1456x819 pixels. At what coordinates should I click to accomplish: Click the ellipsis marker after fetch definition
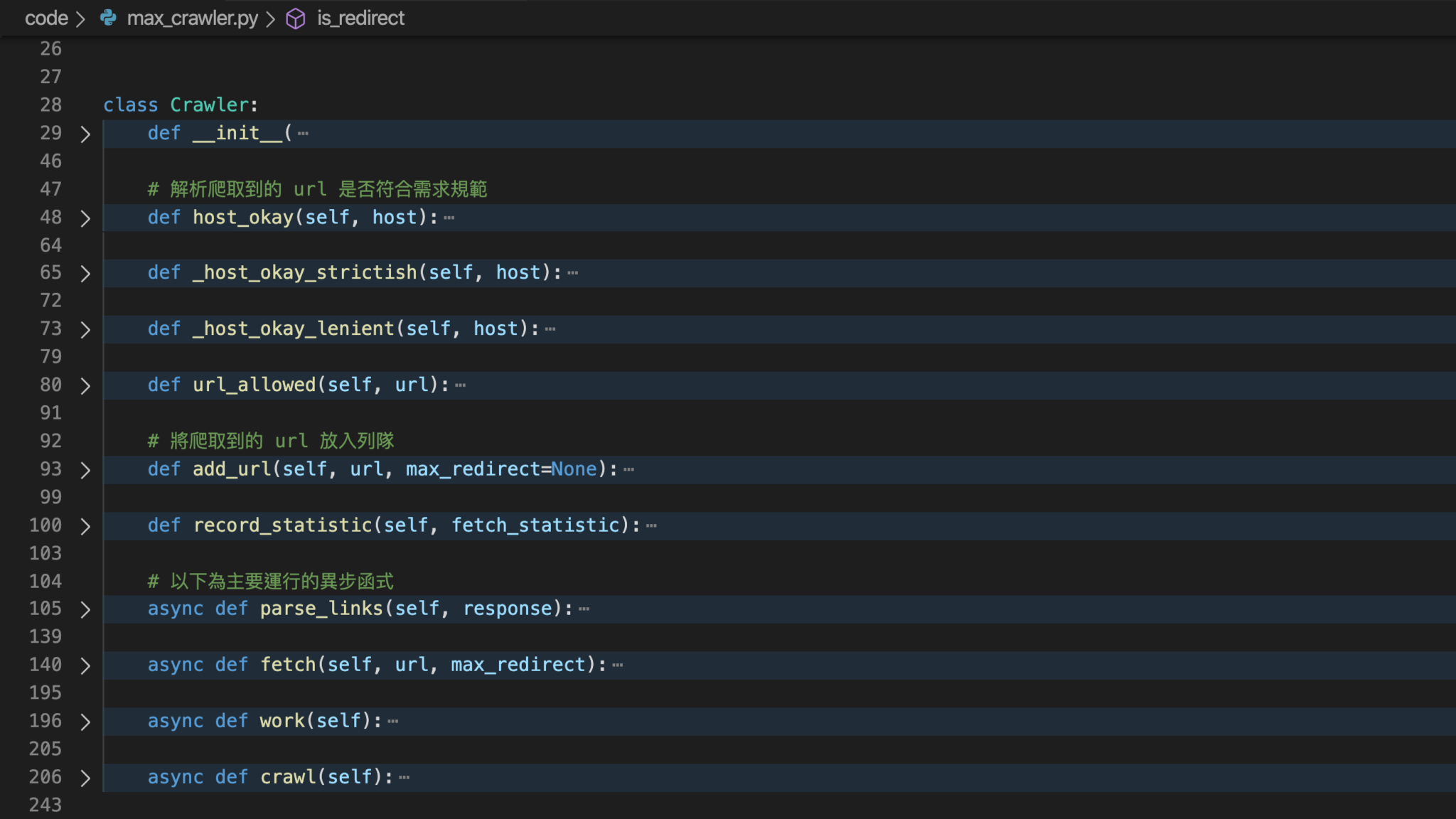[619, 664]
